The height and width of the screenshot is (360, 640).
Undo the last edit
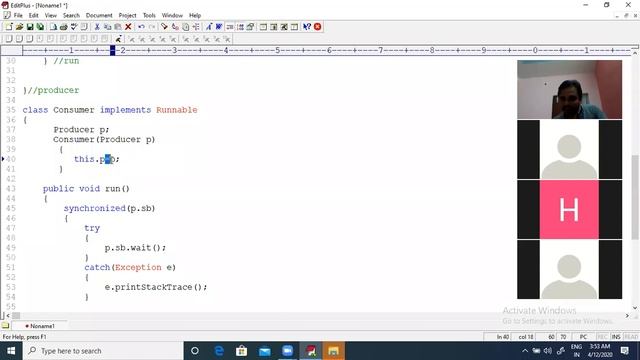(x=141, y=27)
